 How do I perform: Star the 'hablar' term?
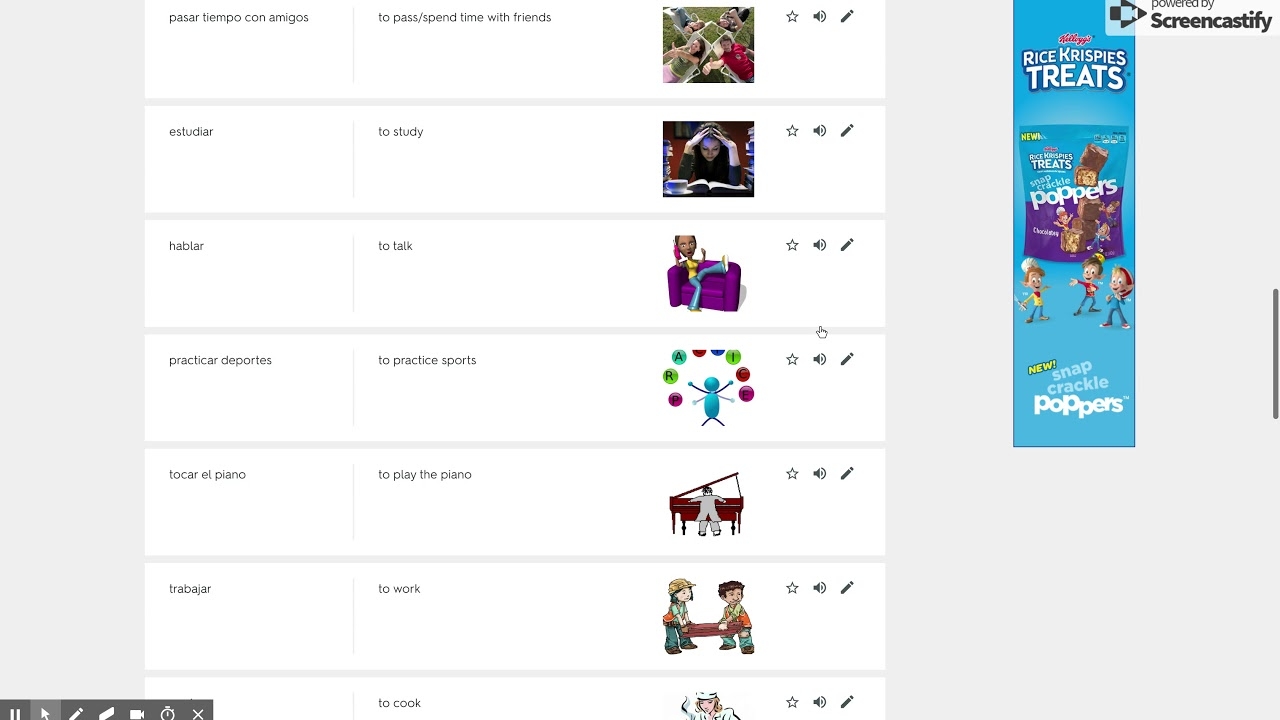[x=792, y=245]
